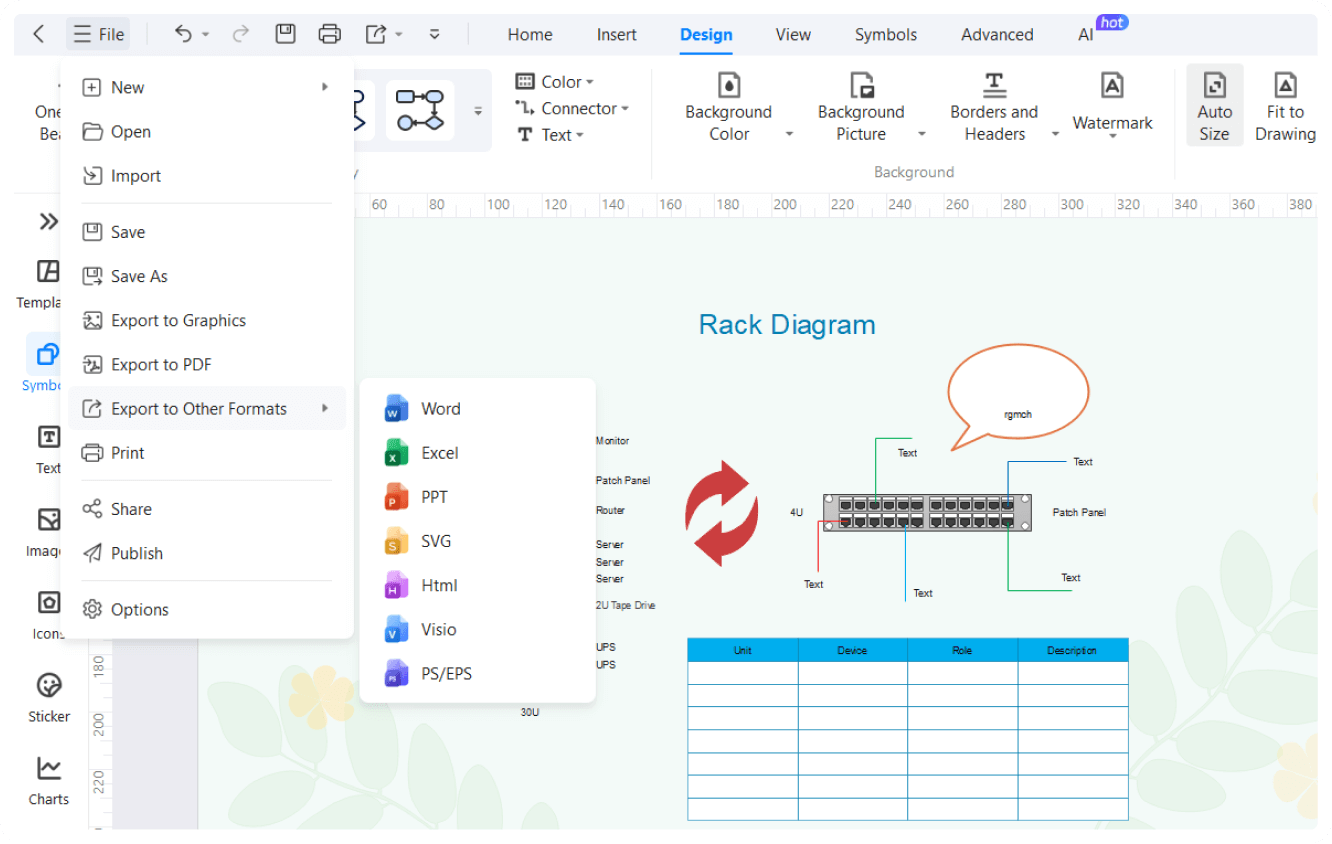Open the Background Picture dropdown arrow

[x=921, y=134]
